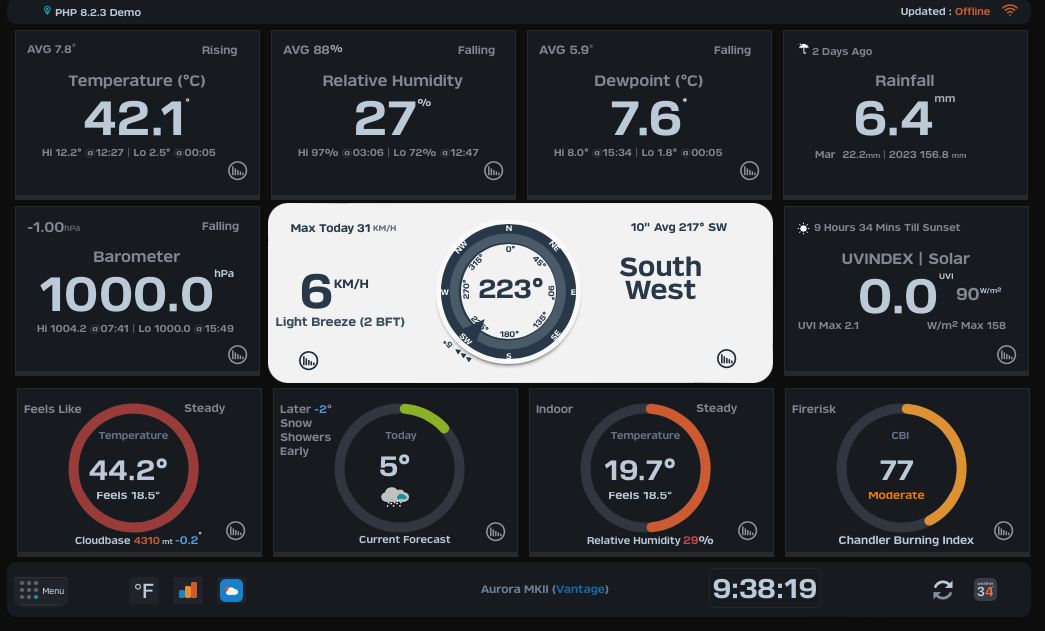Click the Current Forecast label

(x=405, y=540)
